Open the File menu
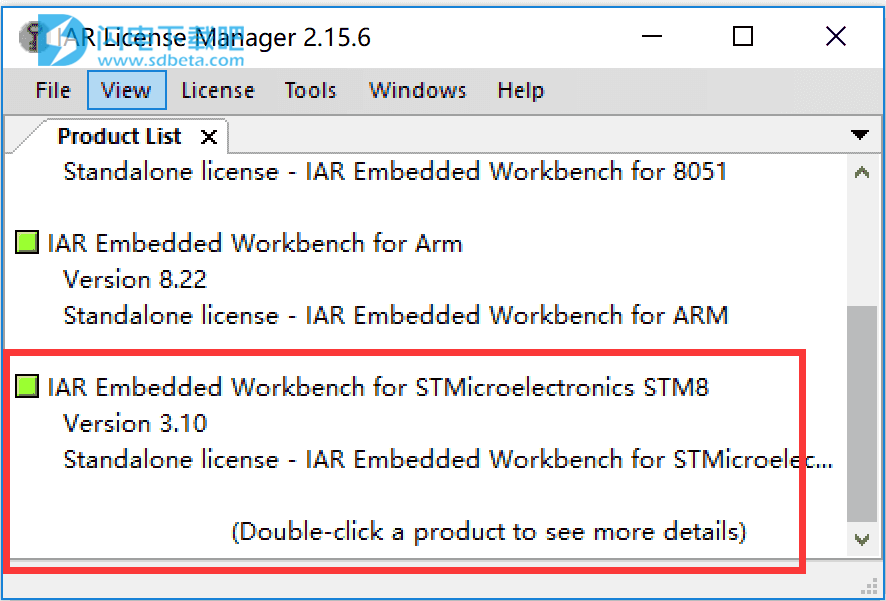Image resolution: width=886 pixels, height=601 pixels. point(52,90)
